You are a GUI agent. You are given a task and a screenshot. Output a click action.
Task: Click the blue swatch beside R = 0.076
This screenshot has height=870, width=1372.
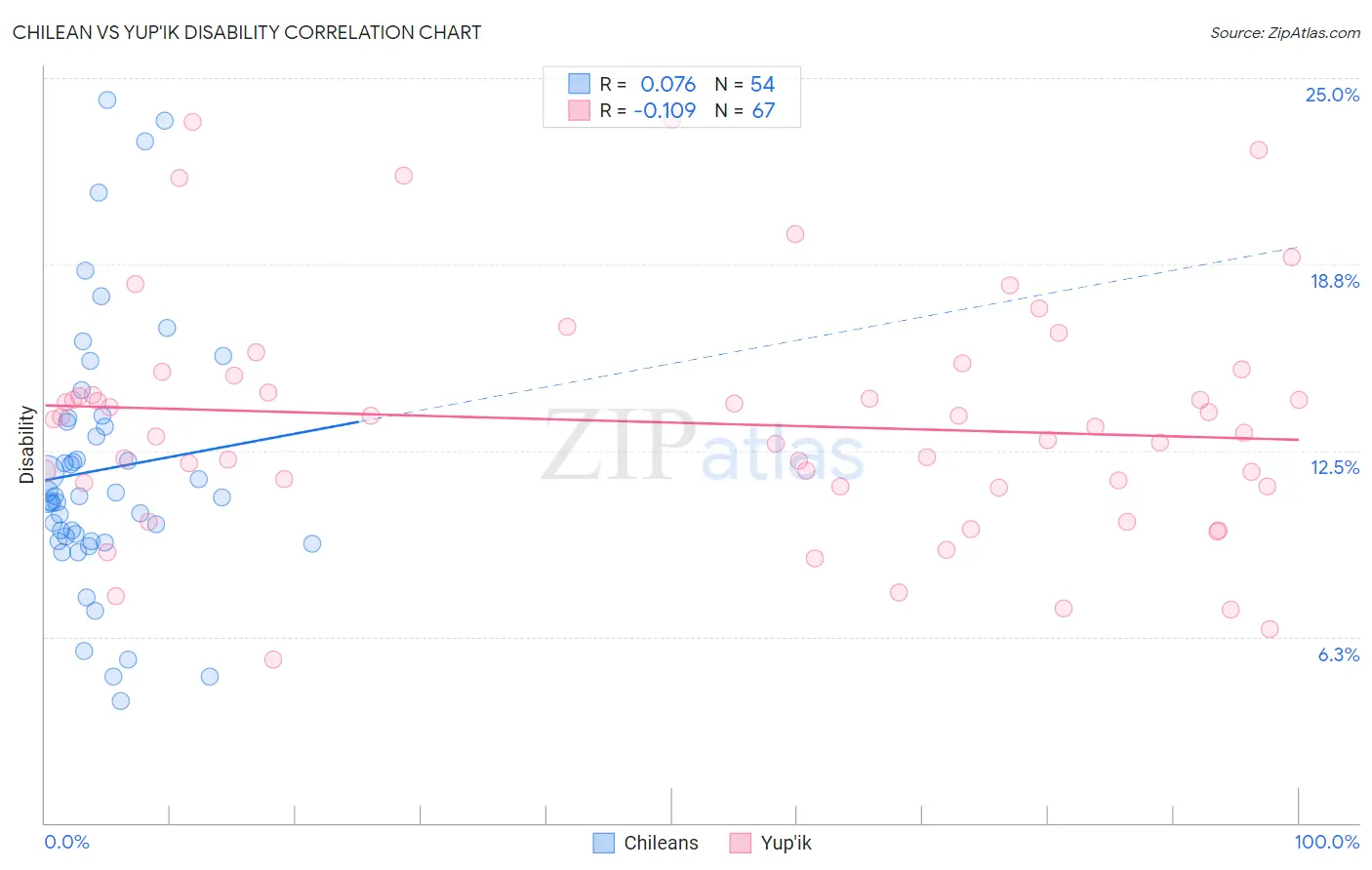click(x=580, y=84)
